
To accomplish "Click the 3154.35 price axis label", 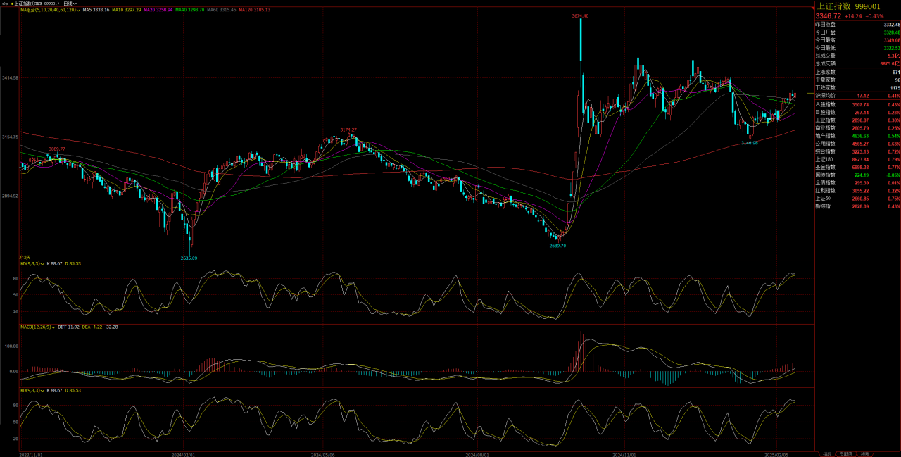I will coord(11,136).
